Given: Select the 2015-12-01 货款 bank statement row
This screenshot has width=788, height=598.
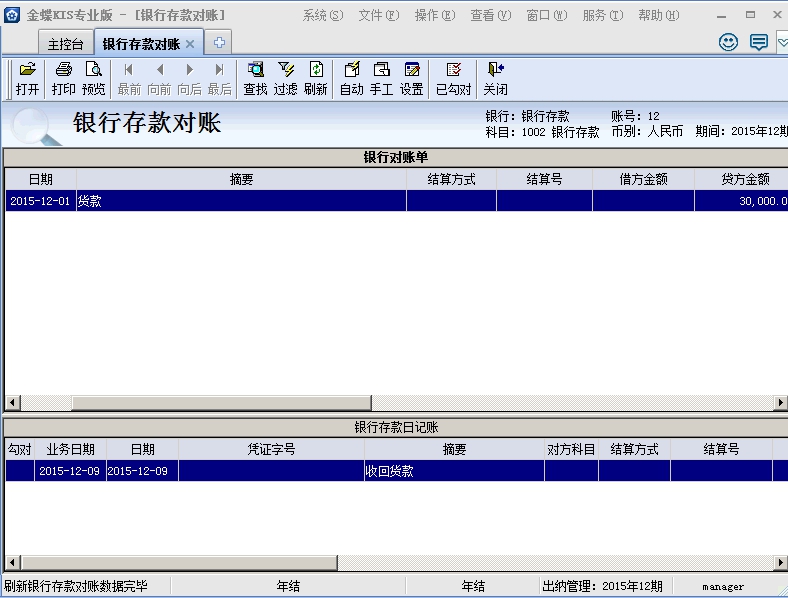Looking at the screenshot, I should click(x=240, y=201).
